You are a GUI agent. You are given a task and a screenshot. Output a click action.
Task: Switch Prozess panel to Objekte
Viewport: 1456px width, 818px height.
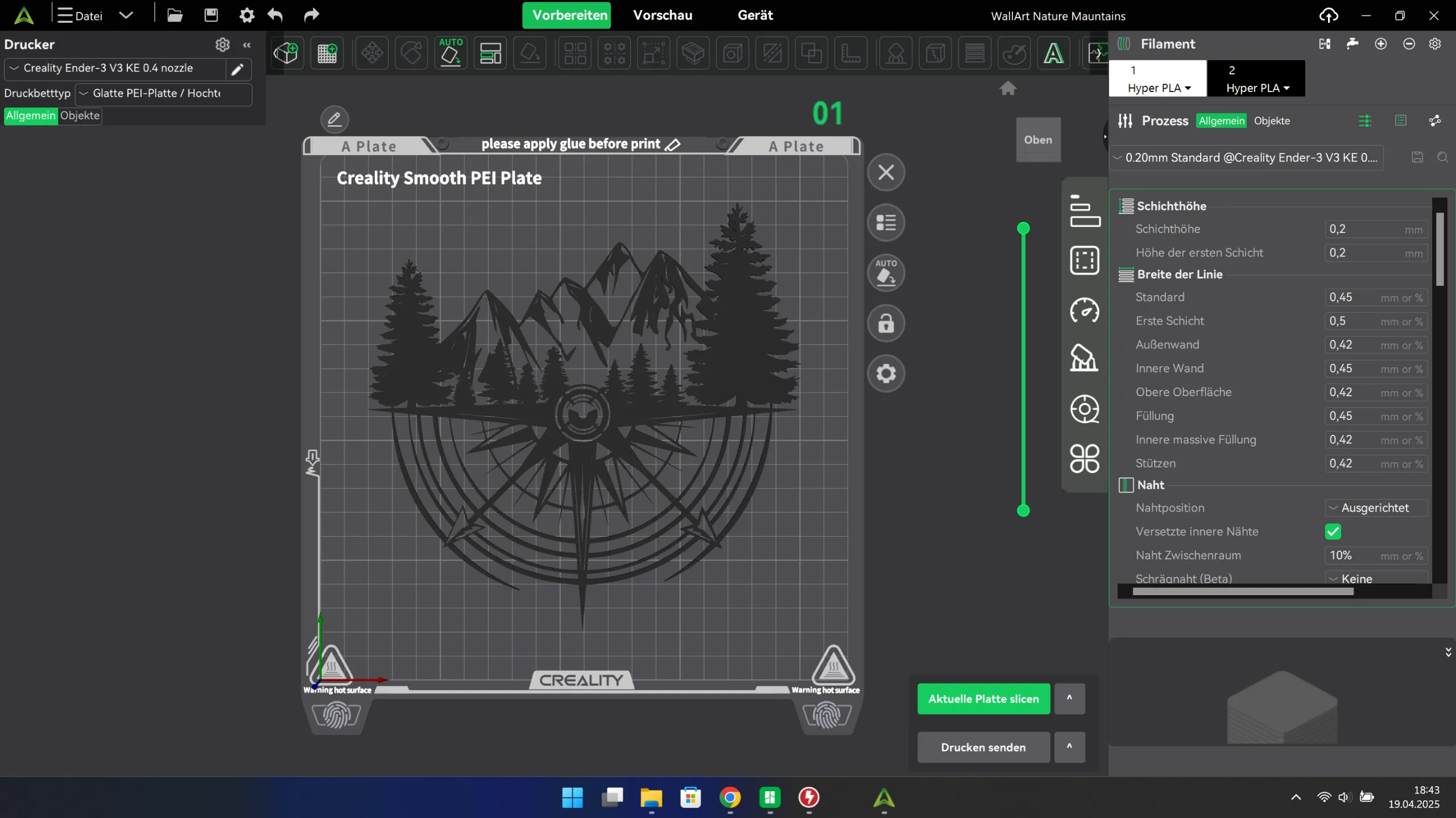pyautogui.click(x=1272, y=121)
